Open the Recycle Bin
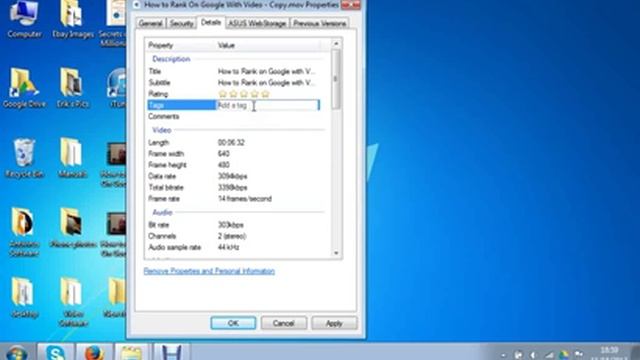 [24, 158]
